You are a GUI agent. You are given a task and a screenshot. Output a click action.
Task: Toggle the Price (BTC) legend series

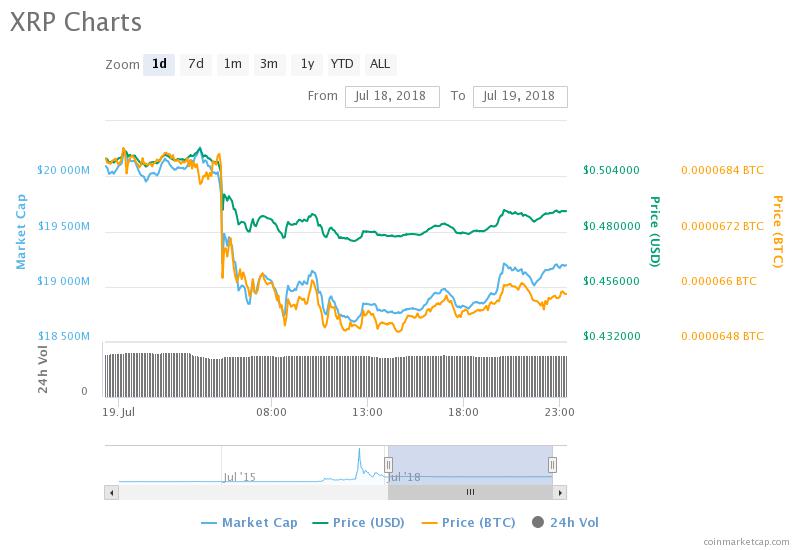tap(468, 522)
